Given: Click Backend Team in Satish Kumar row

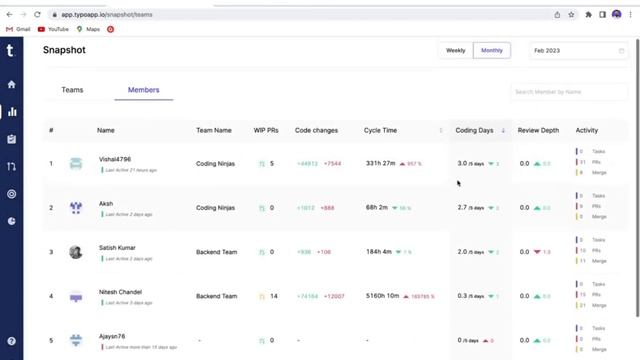Looking at the screenshot, I should [x=217, y=252].
